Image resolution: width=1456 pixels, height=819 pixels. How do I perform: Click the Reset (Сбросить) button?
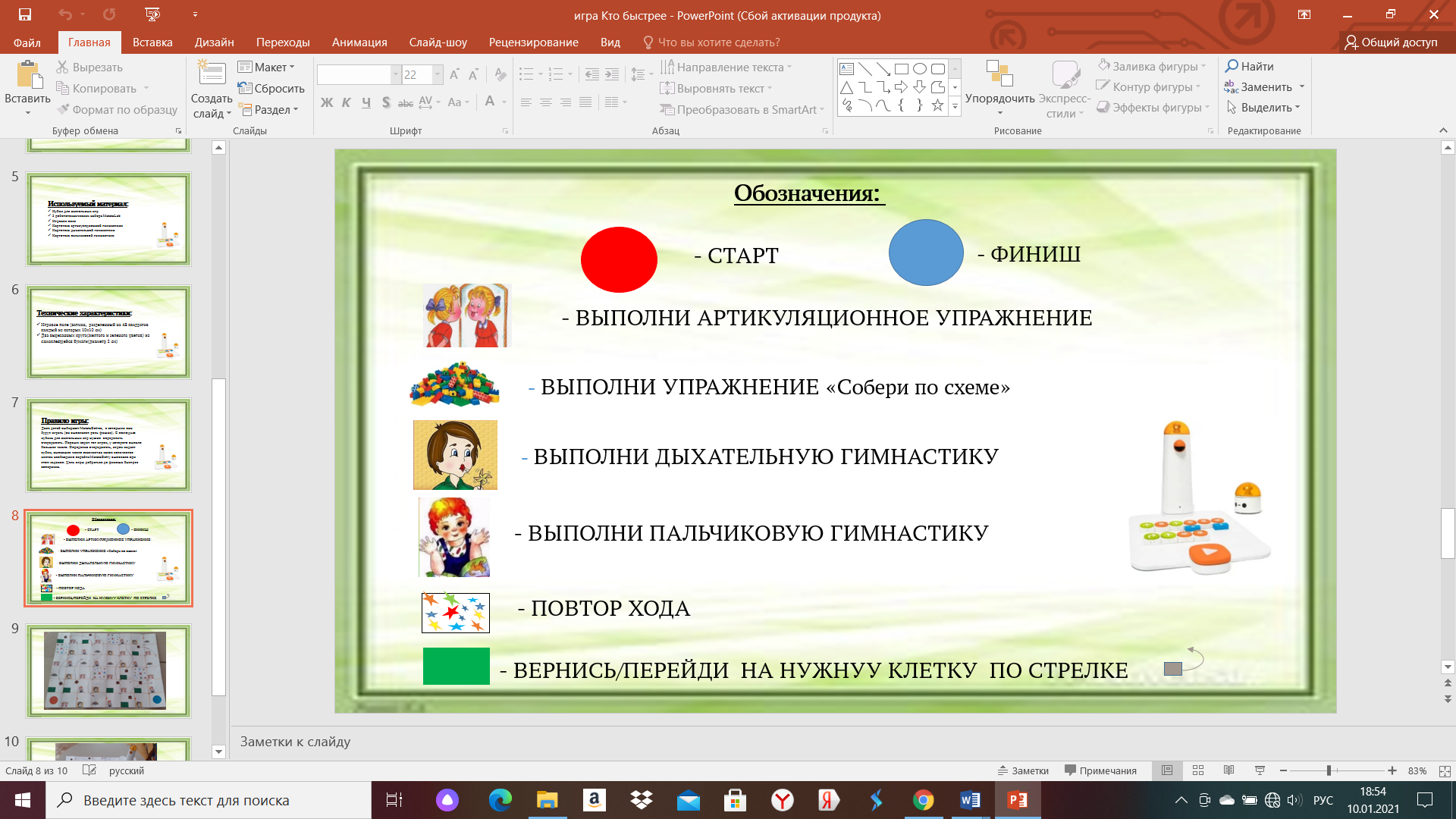pos(271,88)
